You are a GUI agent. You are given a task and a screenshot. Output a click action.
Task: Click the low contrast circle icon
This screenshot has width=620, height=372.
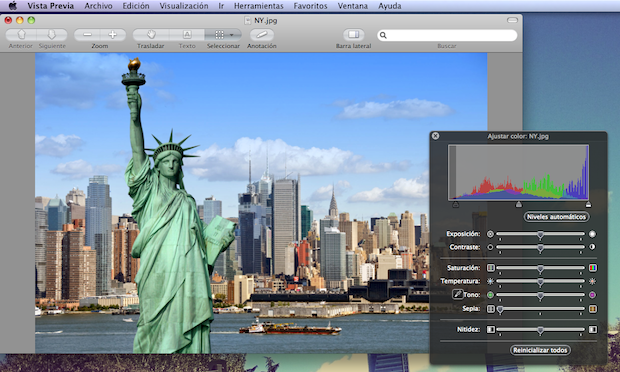[490, 247]
